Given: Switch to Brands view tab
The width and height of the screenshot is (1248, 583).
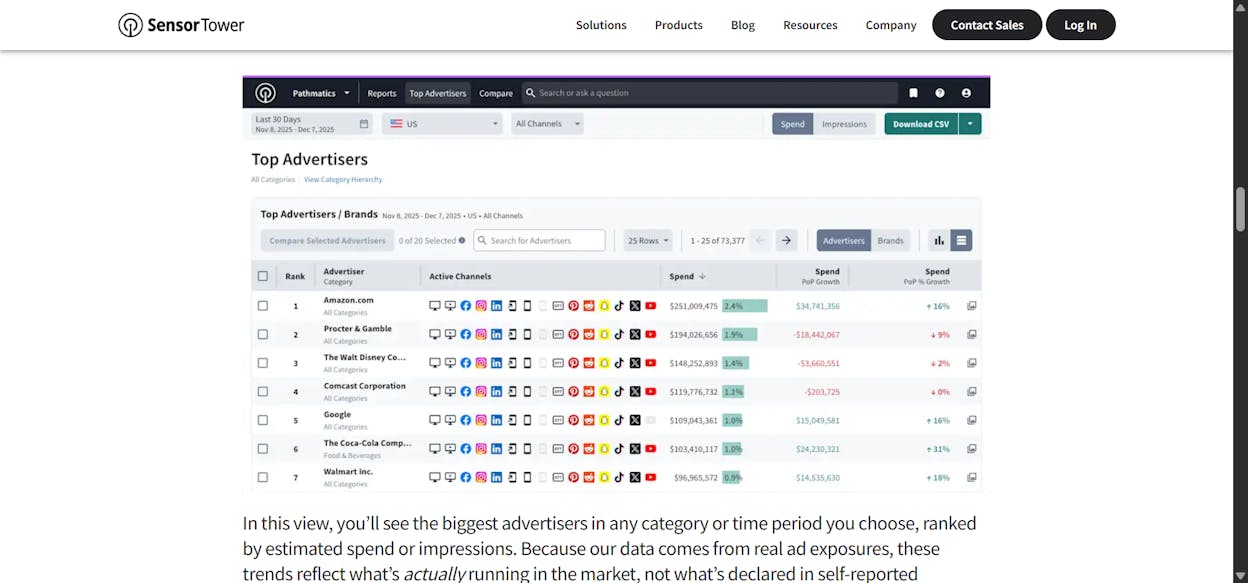Looking at the screenshot, I should (x=891, y=240).
